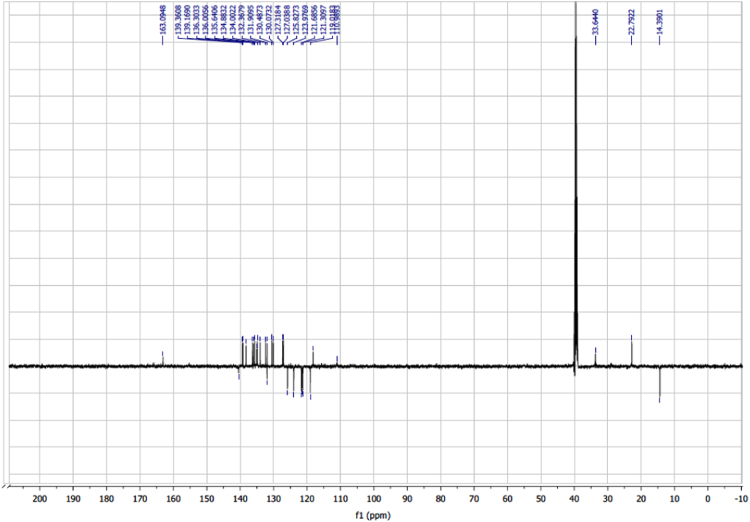
Task: Click the positive peak near 118 ppm
Action: click(x=313, y=357)
